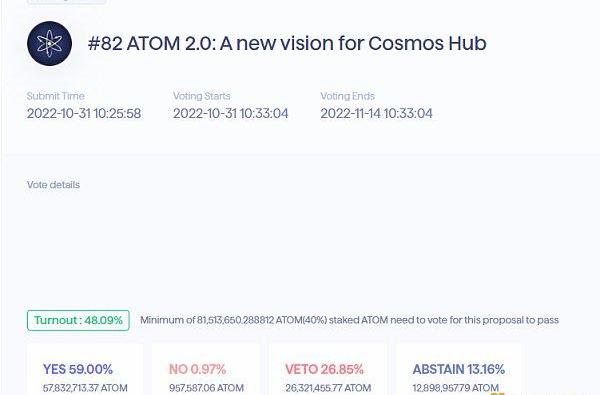Click the submit time 2022-10-31 10:25:58 value
Image resolution: width=600 pixels, height=395 pixels.
tap(84, 114)
